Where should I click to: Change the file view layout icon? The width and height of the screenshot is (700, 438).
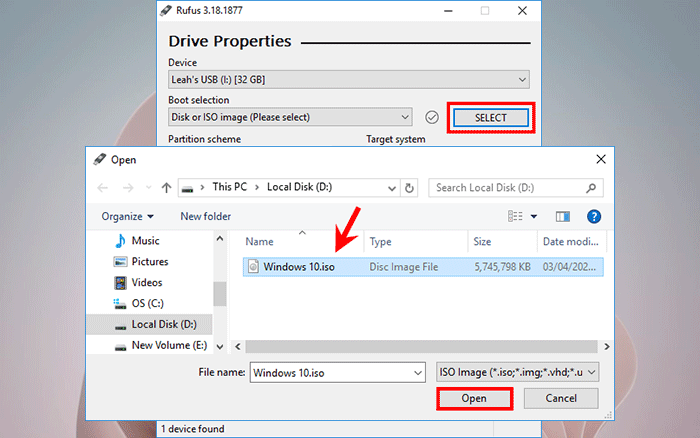tap(515, 217)
